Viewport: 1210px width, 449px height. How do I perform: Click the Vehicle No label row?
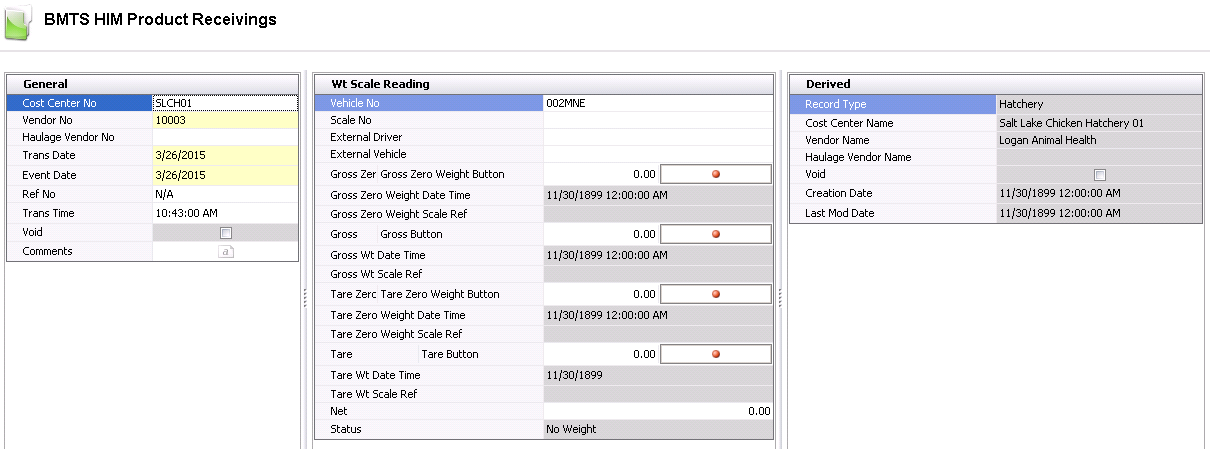click(429, 103)
